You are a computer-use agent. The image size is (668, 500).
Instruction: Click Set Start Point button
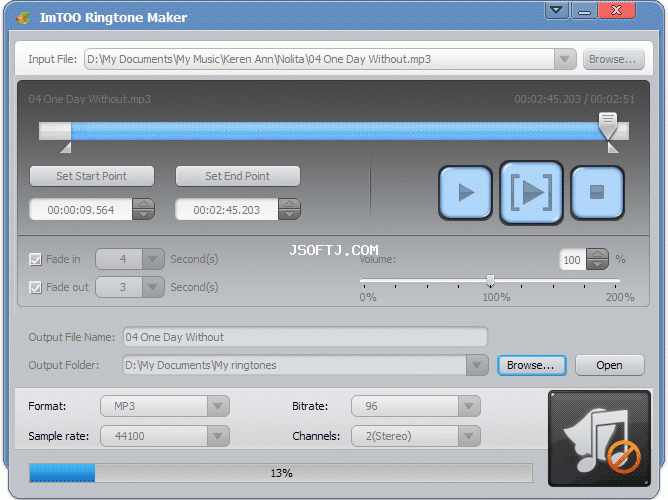tap(92, 176)
